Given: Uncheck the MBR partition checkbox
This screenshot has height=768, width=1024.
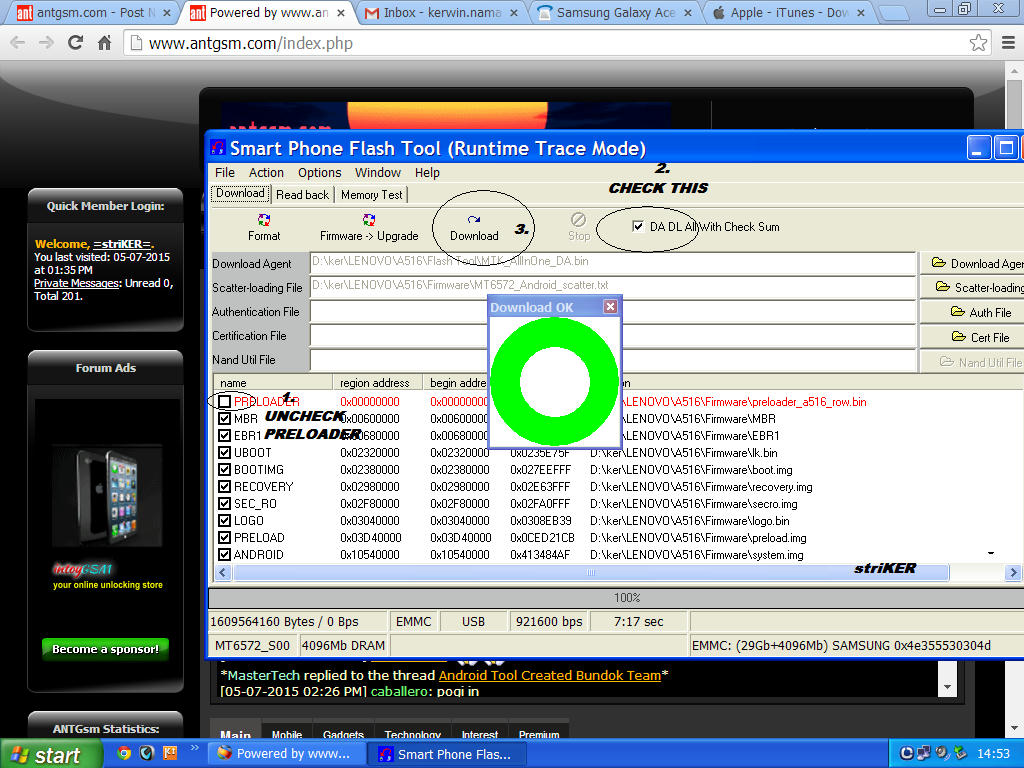Looking at the screenshot, I should coord(225,418).
